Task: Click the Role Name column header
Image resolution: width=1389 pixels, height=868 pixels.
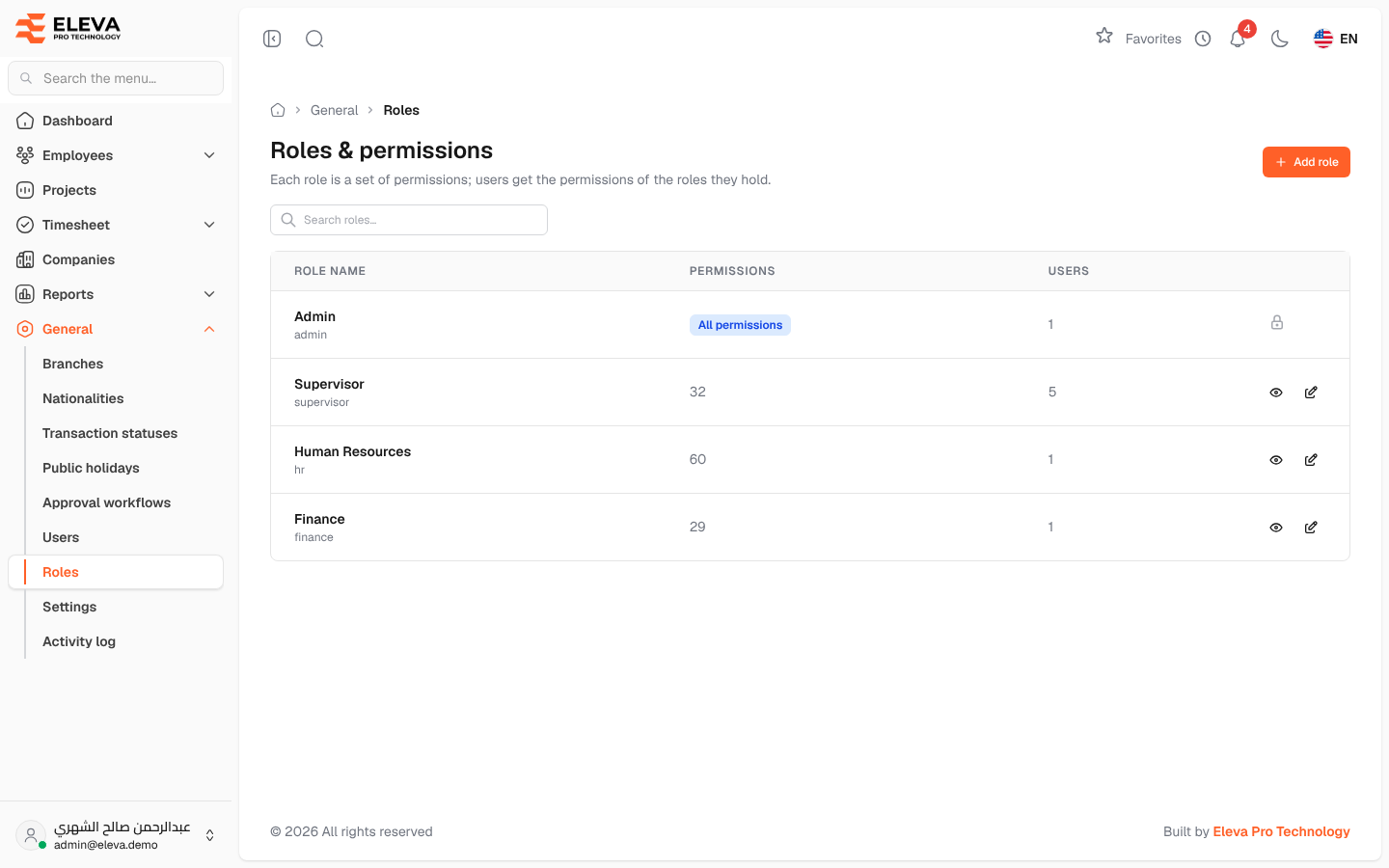Action: [x=330, y=271]
